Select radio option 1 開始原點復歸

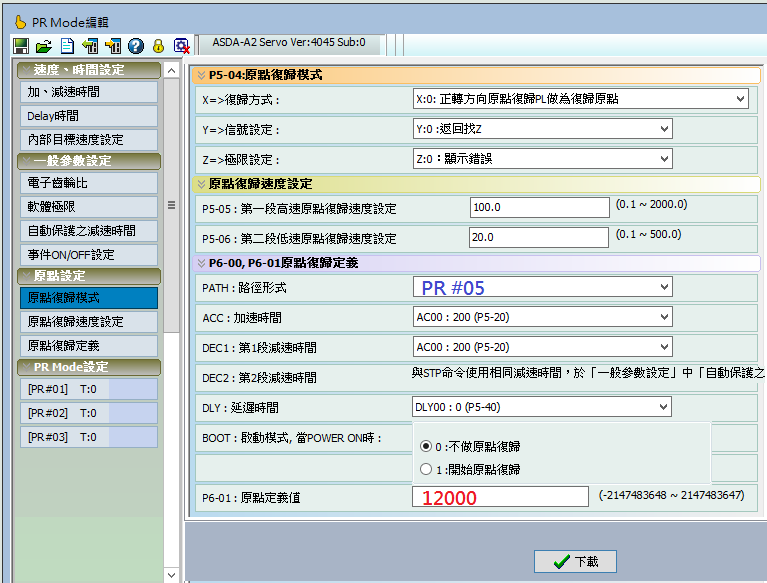(426, 469)
